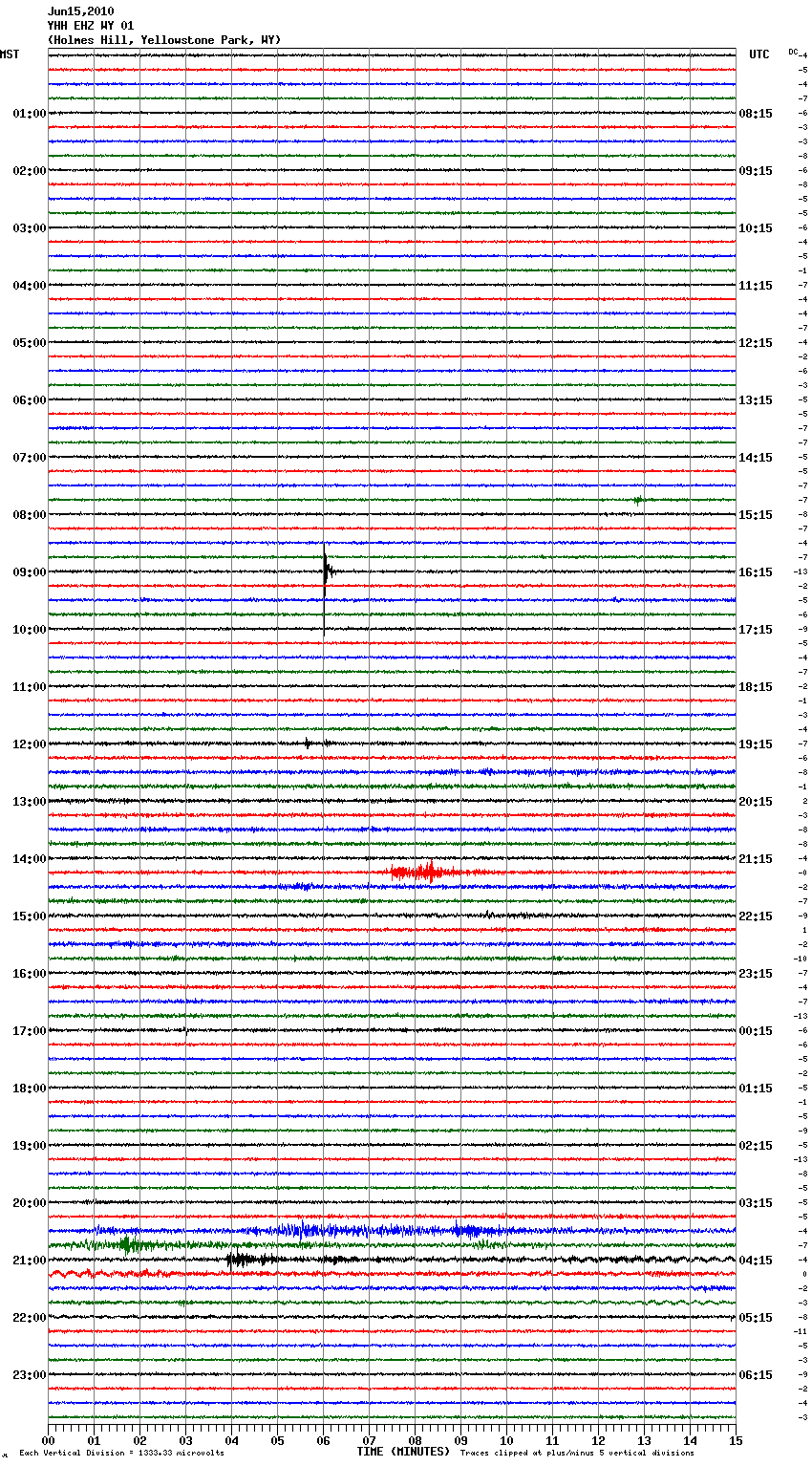Click the 09:15 UTC time label
The width and height of the screenshot is (812, 1466).
pyautogui.click(x=756, y=171)
